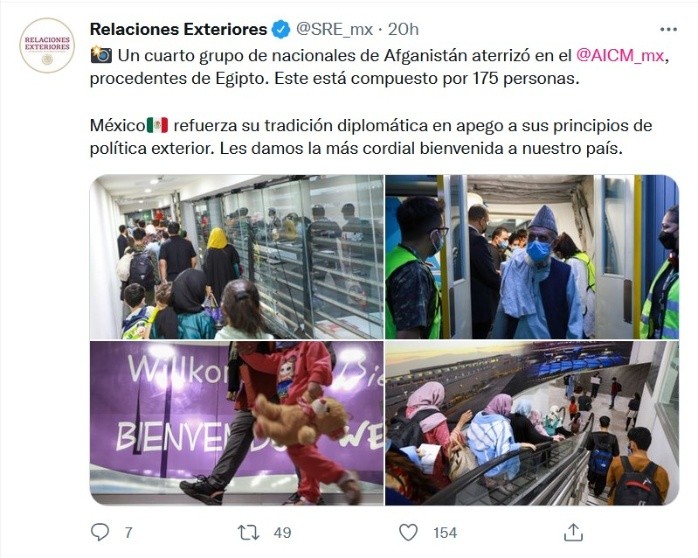The width and height of the screenshot is (698, 558).
Task: Open photo of people on the escalator
Action: [532, 423]
